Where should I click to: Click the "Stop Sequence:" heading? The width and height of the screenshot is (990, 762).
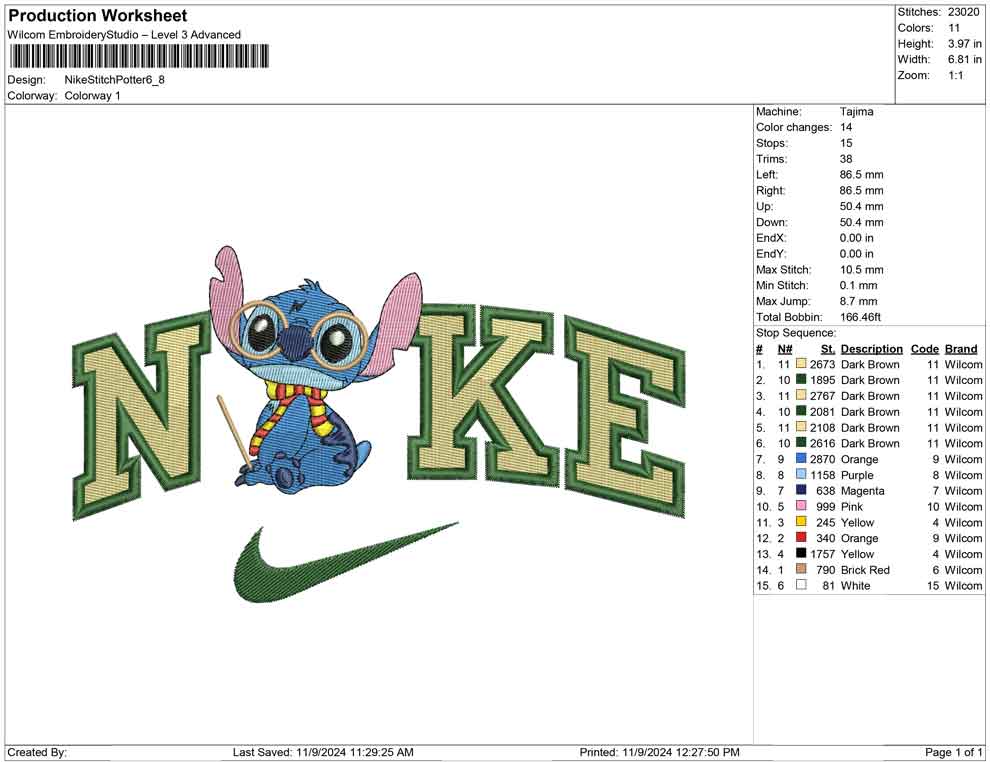(x=796, y=333)
